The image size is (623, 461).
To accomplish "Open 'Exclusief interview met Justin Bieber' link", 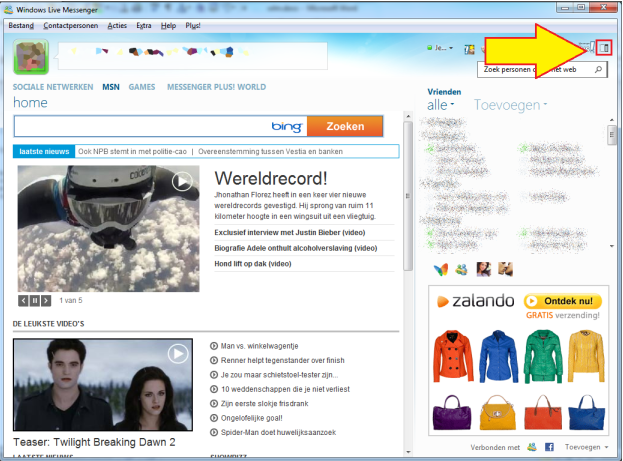I will tap(290, 232).
